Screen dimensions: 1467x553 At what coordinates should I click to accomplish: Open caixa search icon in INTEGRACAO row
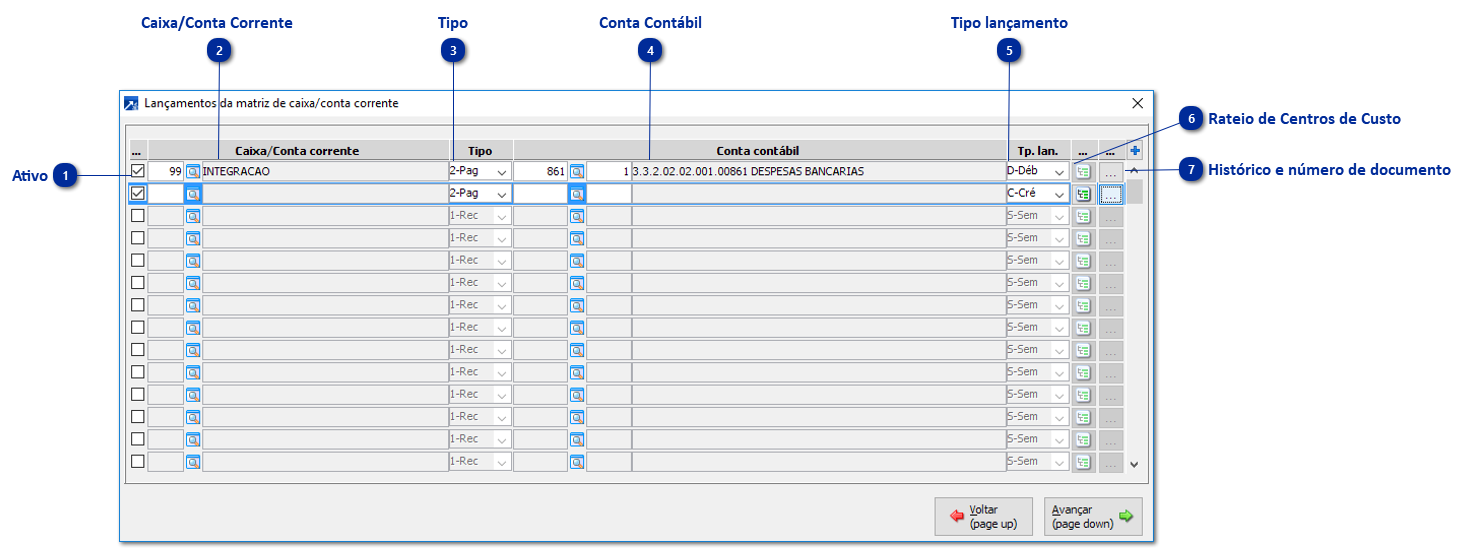pos(193,171)
